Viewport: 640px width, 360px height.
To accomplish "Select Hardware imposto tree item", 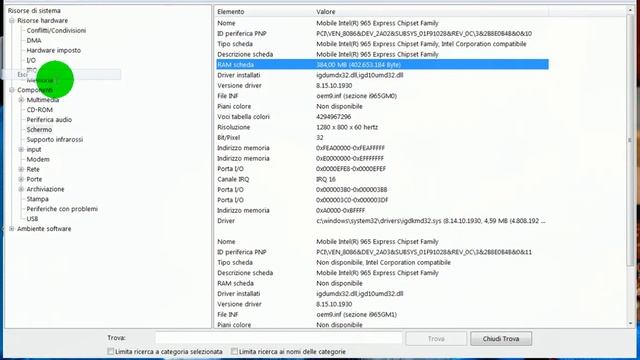I will click(54, 50).
